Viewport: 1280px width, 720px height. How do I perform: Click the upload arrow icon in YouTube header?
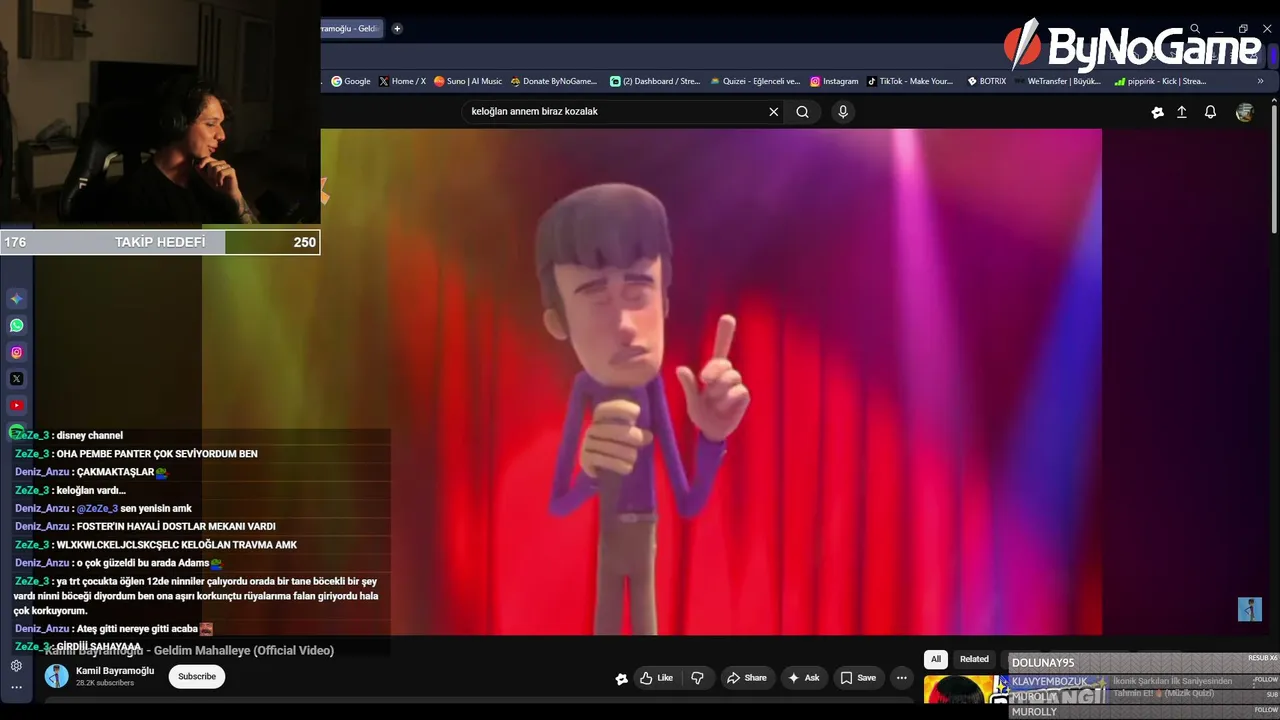coord(1181,112)
